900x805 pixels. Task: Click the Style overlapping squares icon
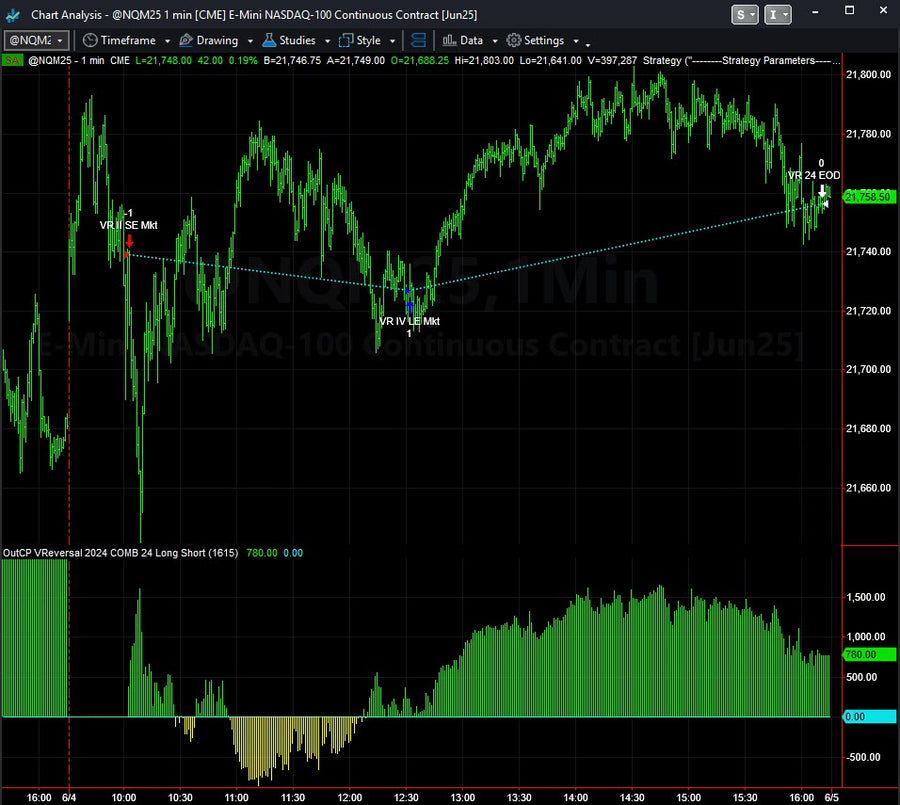tap(346, 40)
